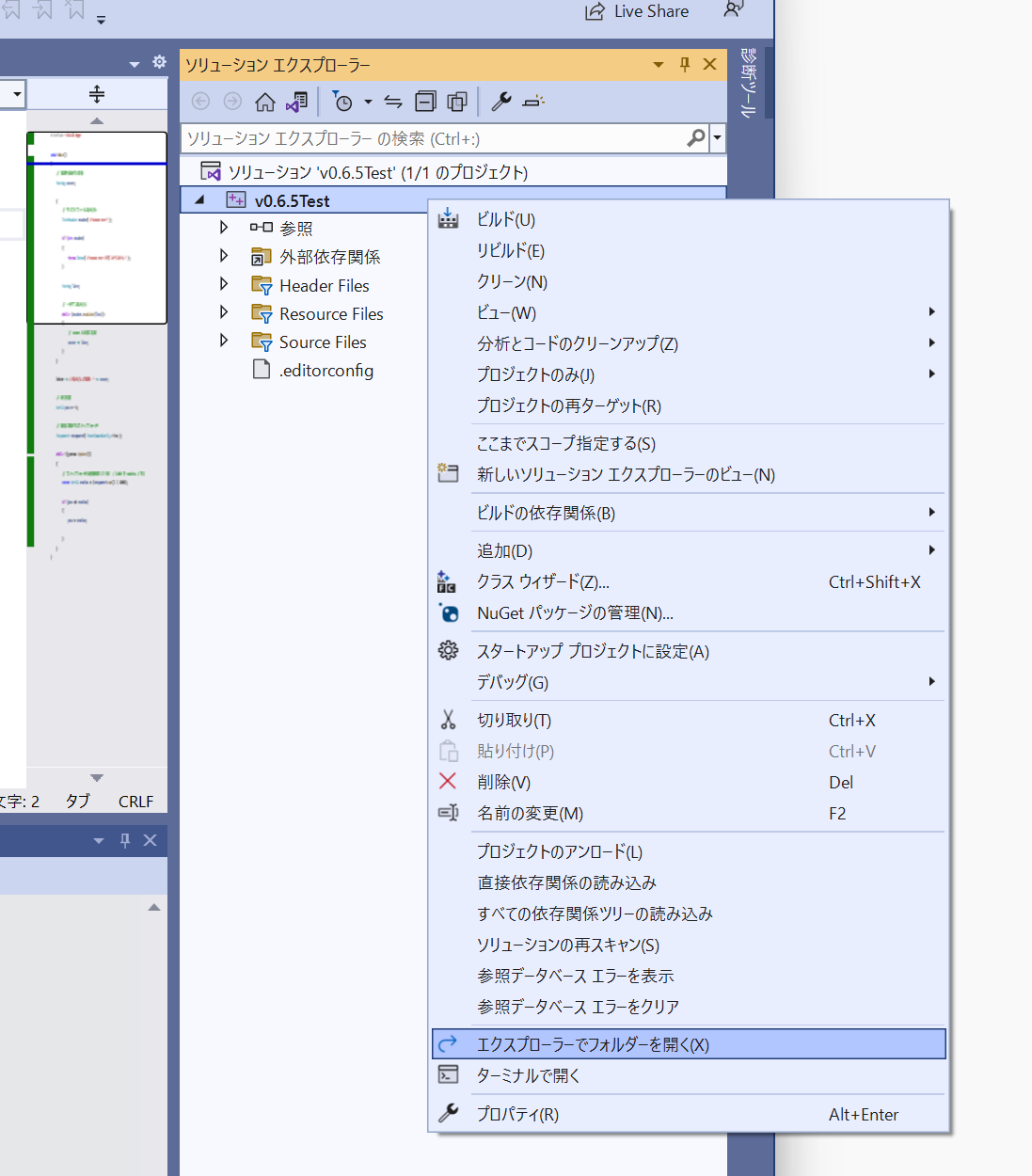Viewport: 1032px width, 1176px height.
Task: Click the feedback person icon near Live Share
Action: click(734, 9)
